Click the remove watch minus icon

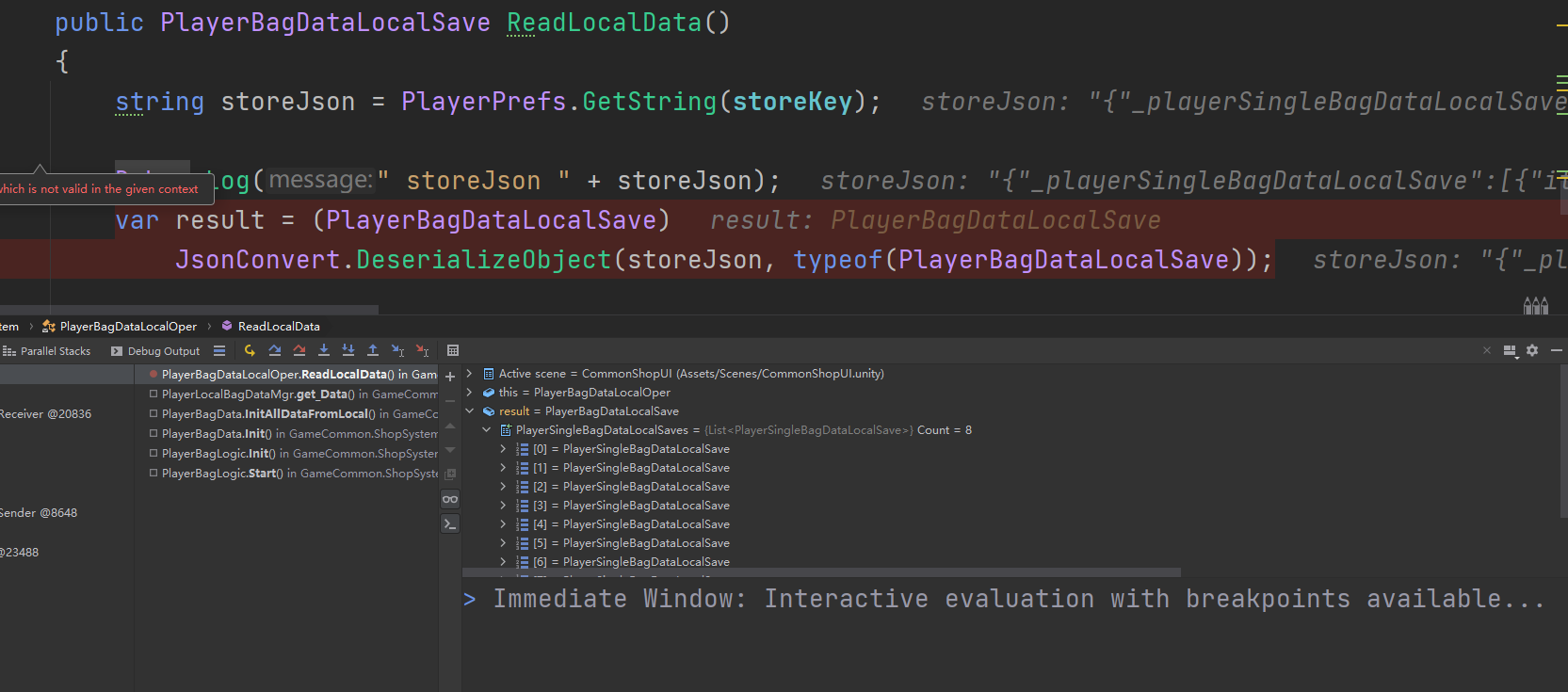[x=450, y=401]
